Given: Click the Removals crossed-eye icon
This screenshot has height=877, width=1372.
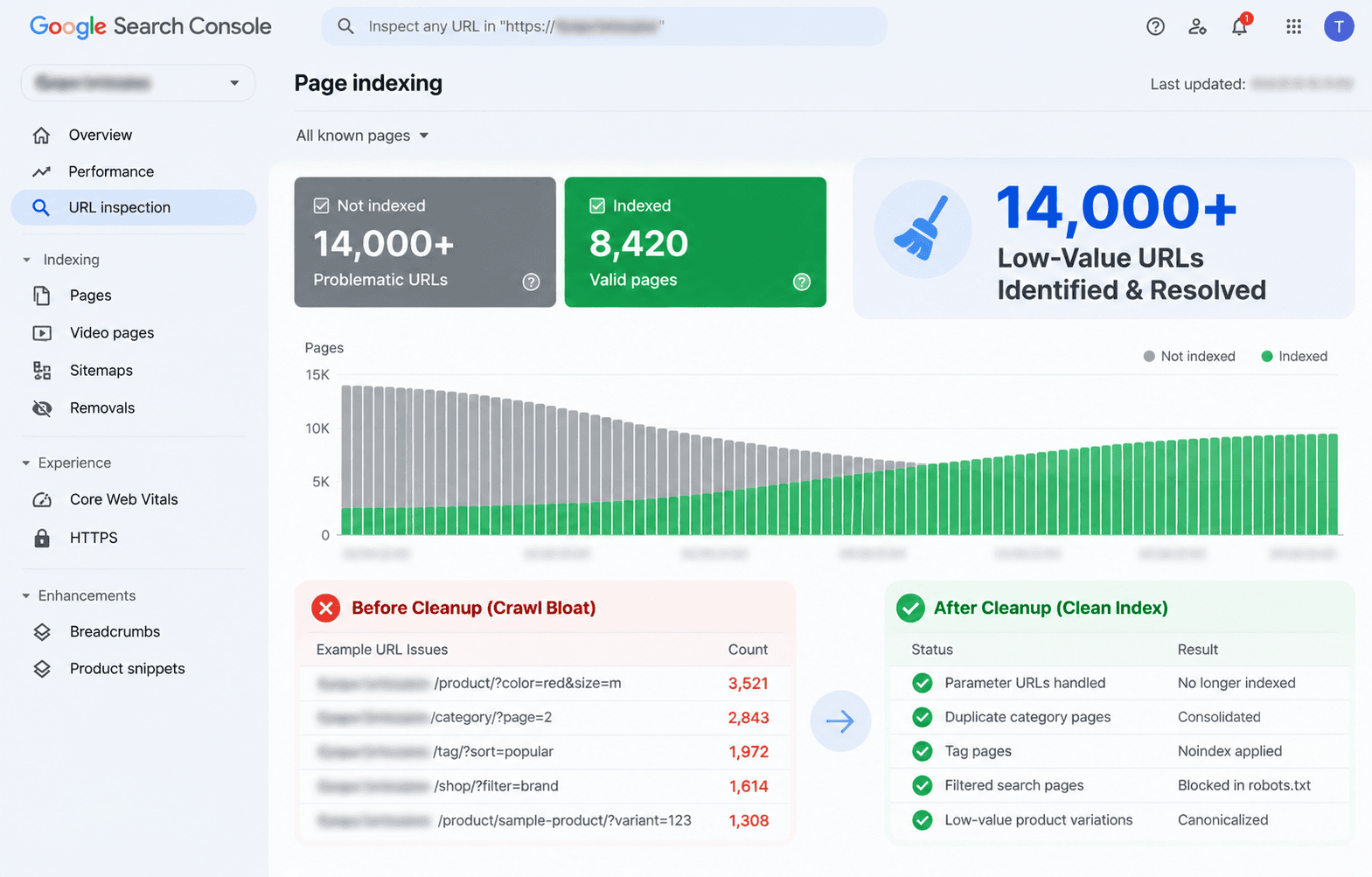Looking at the screenshot, I should 41,408.
